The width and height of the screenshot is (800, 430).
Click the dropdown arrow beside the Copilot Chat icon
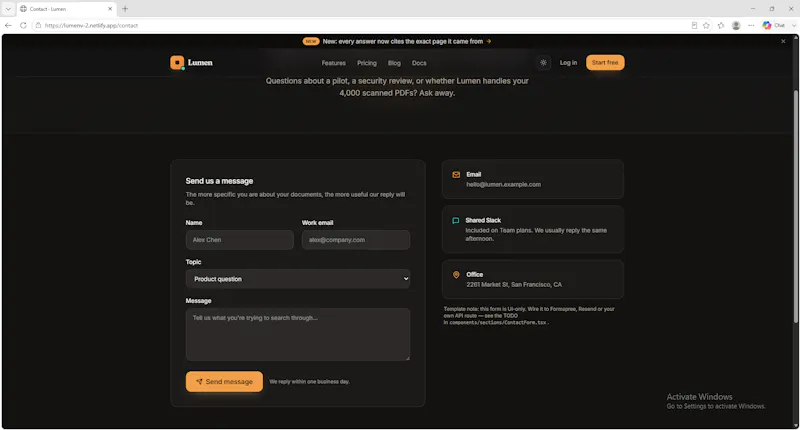point(794,25)
